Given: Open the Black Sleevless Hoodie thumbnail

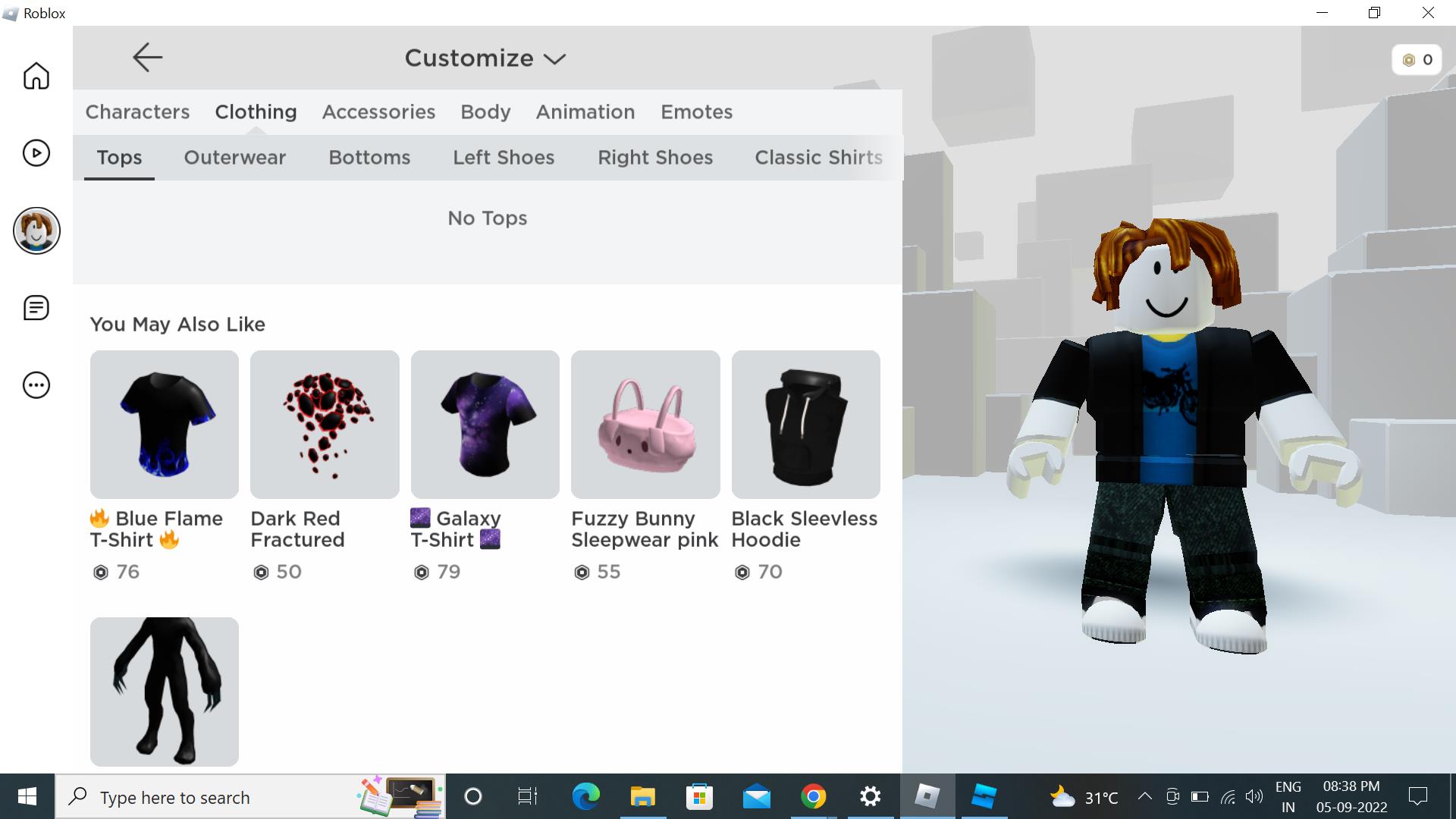Looking at the screenshot, I should (806, 425).
